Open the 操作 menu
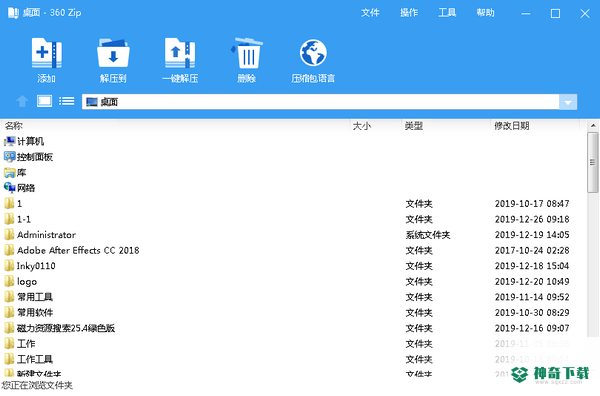The width and height of the screenshot is (600, 396). (x=409, y=13)
